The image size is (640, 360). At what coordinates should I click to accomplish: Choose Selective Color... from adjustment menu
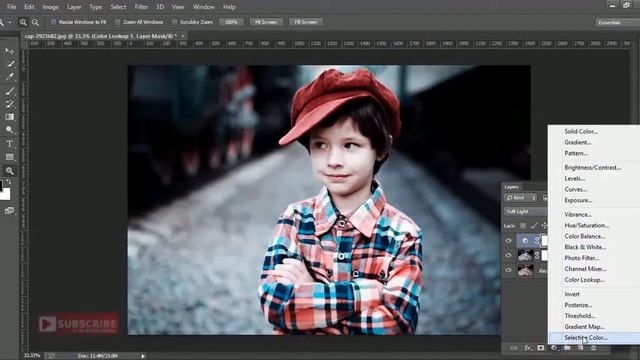click(594, 338)
